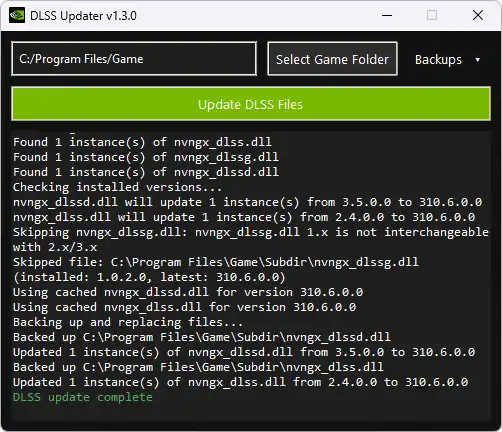
Task: Click the 'Skipped file:' path log line
Action: 216,262
